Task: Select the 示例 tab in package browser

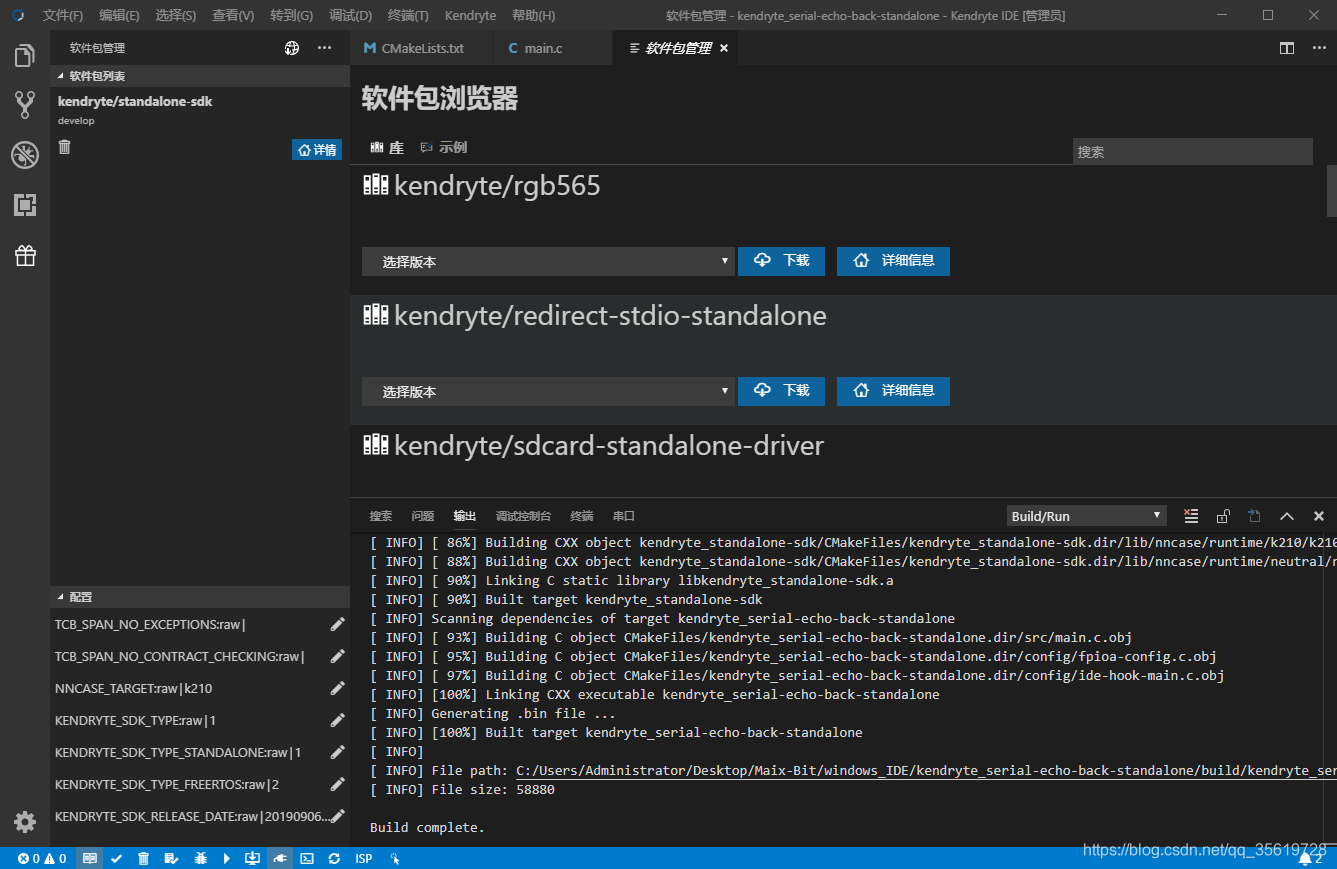Action: (x=444, y=147)
